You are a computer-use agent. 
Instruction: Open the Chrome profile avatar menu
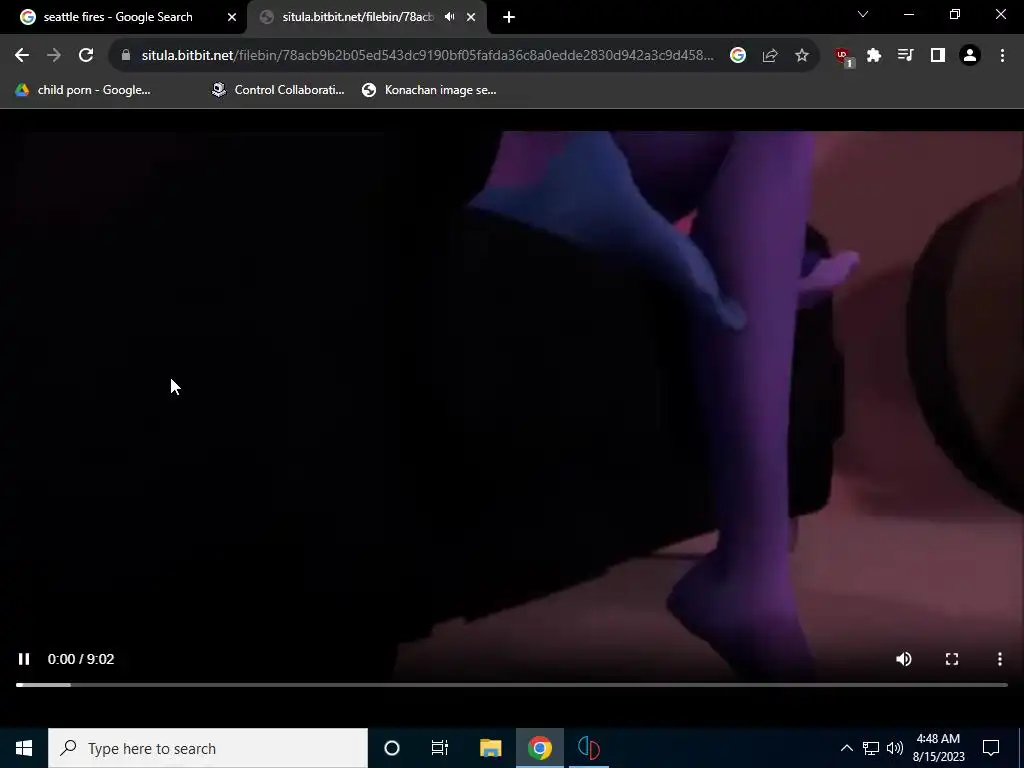[x=970, y=56]
